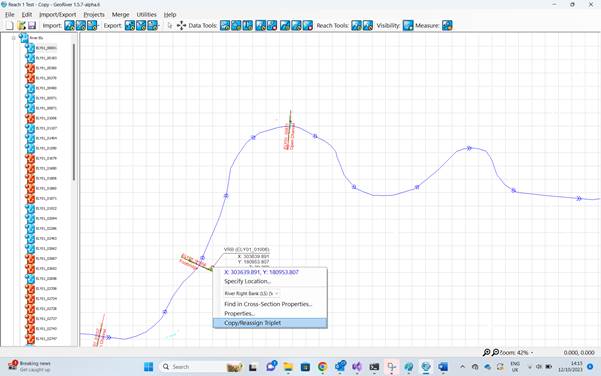Open Google Chrome from the taskbar
Screen dimensions: 601x376
[323, 367]
